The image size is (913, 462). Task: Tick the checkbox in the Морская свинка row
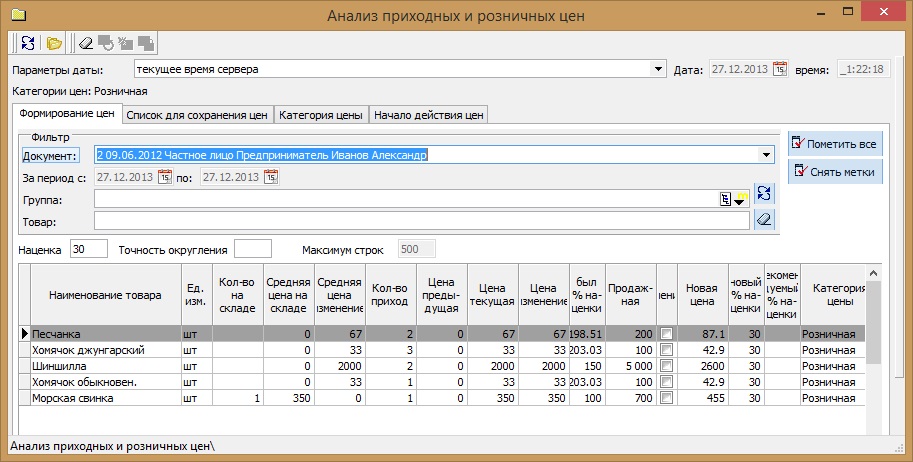click(667, 398)
